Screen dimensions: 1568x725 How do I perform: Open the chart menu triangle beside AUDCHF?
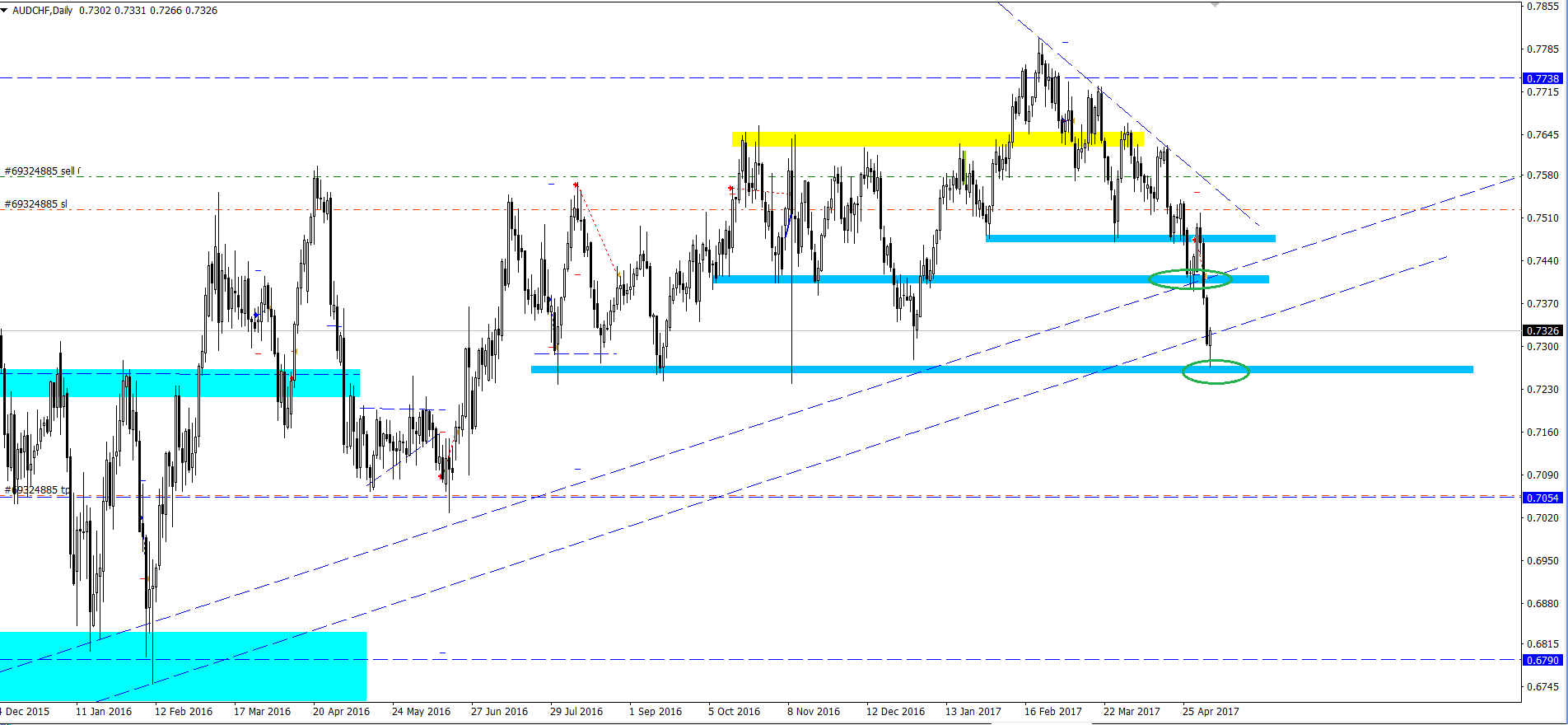pos(5,11)
